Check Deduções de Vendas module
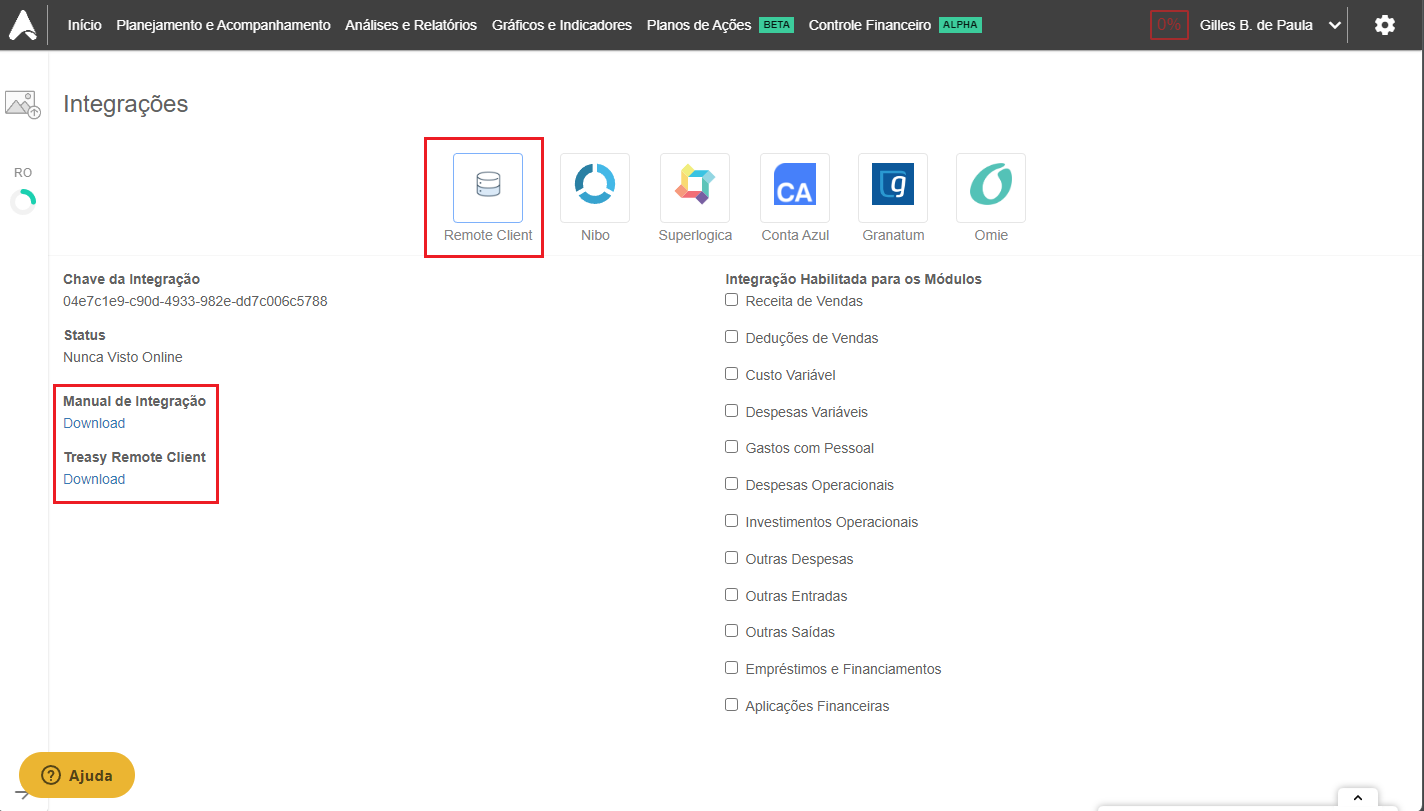1424x811 pixels. click(732, 337)
